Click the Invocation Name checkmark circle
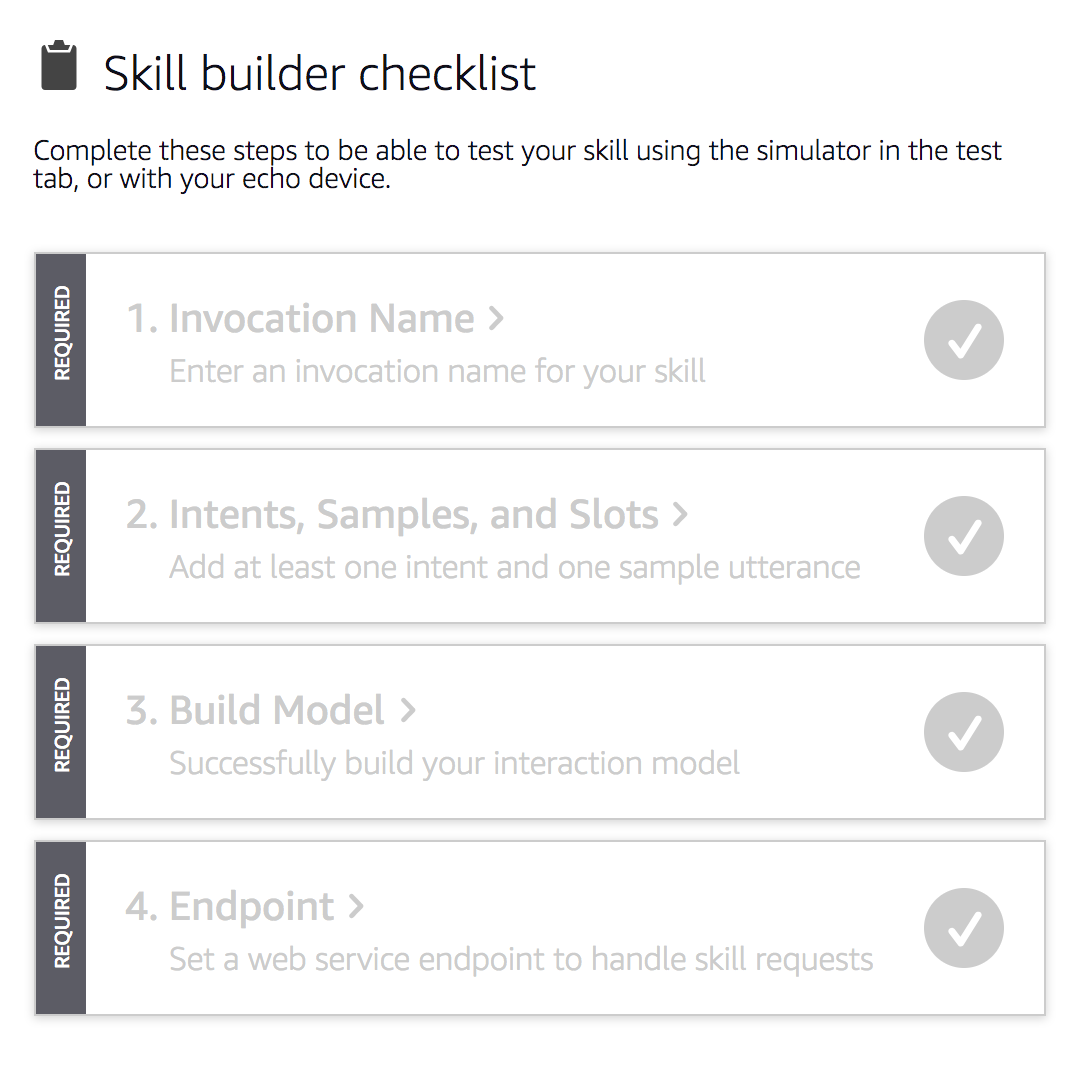The height and width of the screenshot is (1084, 1078). (x=963, y=339)
